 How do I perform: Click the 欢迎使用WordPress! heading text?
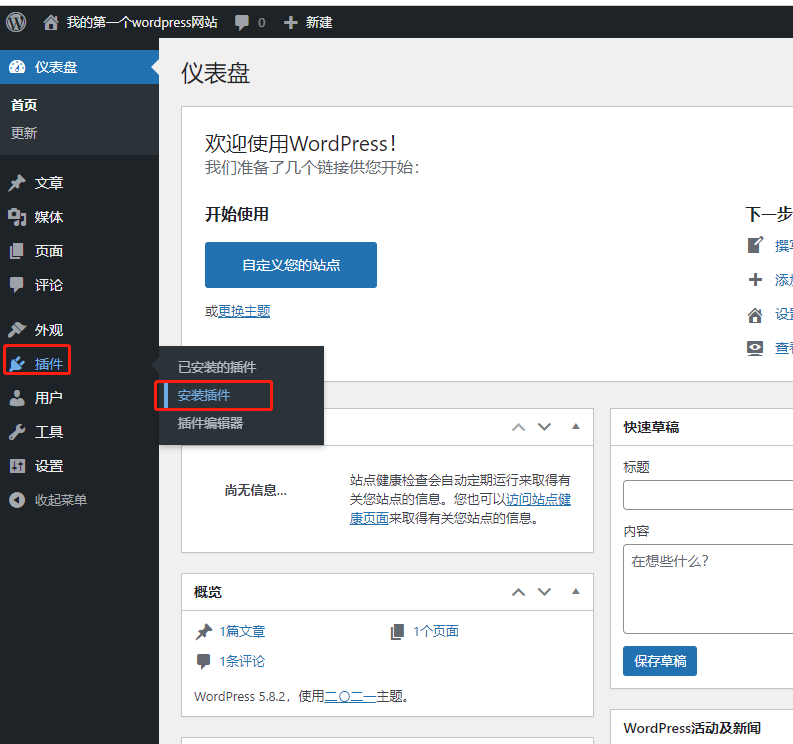300,144
